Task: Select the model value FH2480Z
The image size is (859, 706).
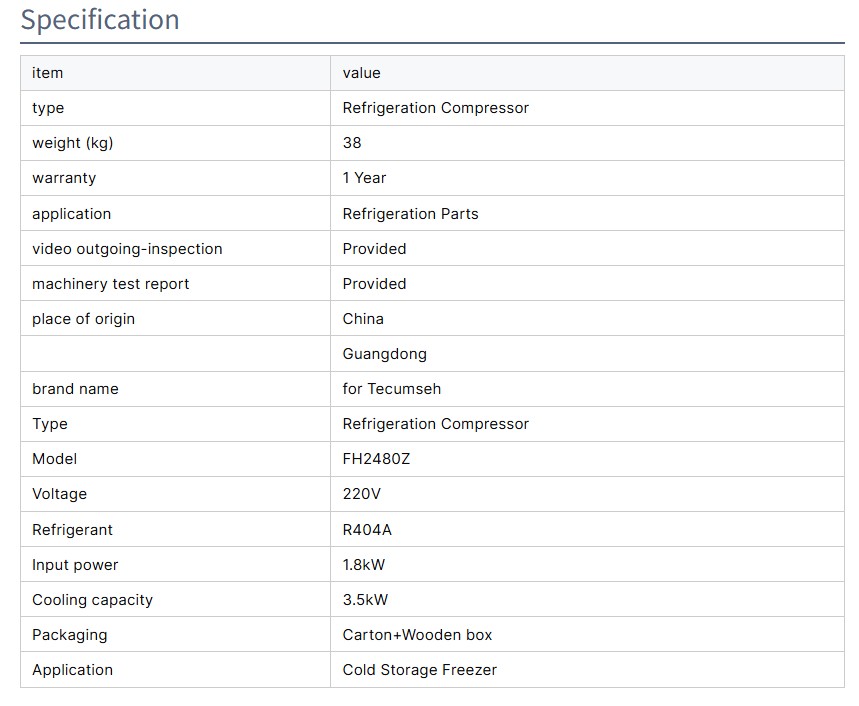Action: (376, 459)
